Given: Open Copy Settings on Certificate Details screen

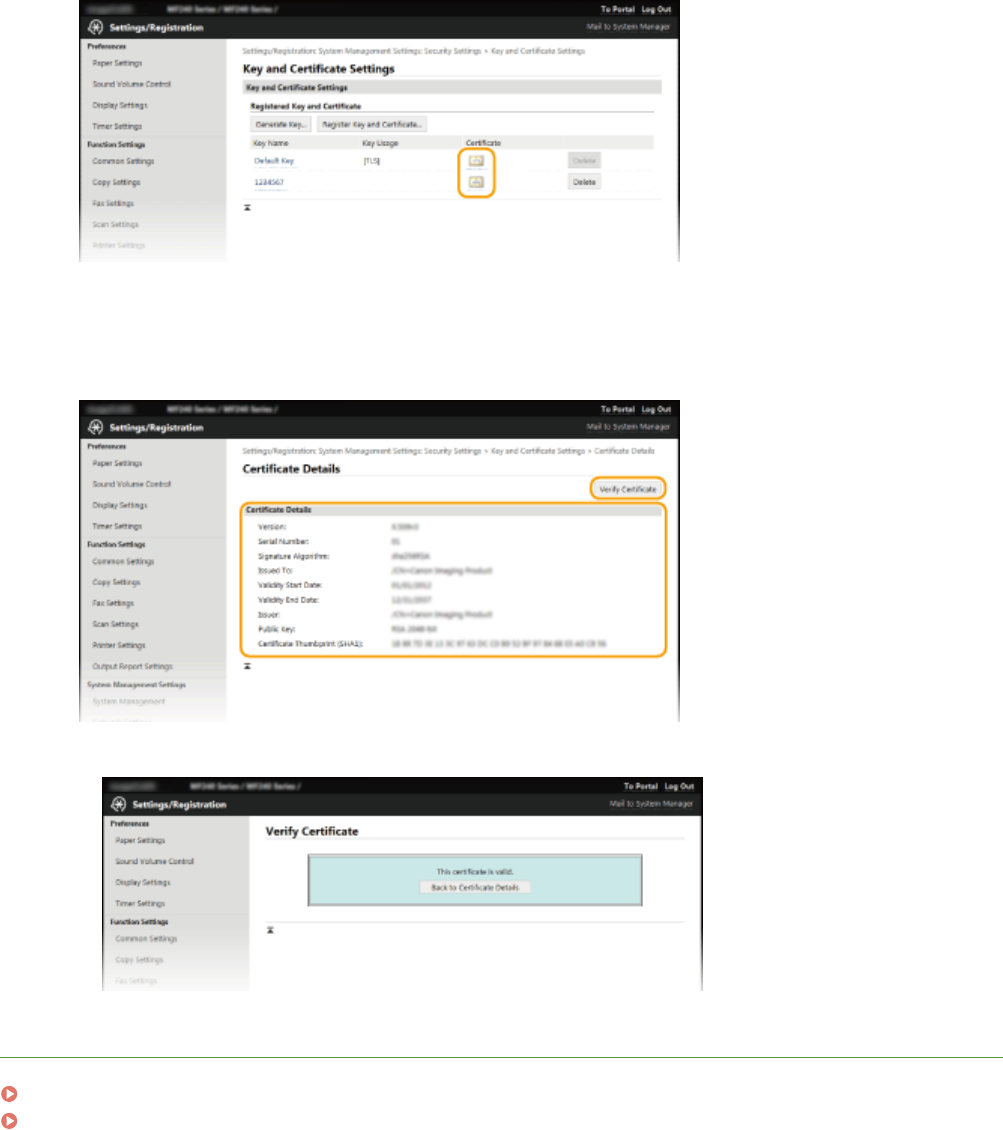Looking at the screenshot, I should click(x=117, y=582).
